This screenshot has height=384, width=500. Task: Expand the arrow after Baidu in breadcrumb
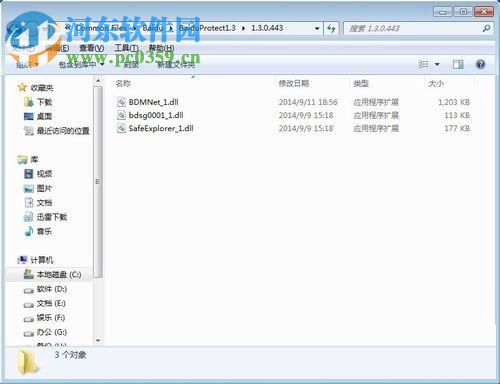(171, 28)
